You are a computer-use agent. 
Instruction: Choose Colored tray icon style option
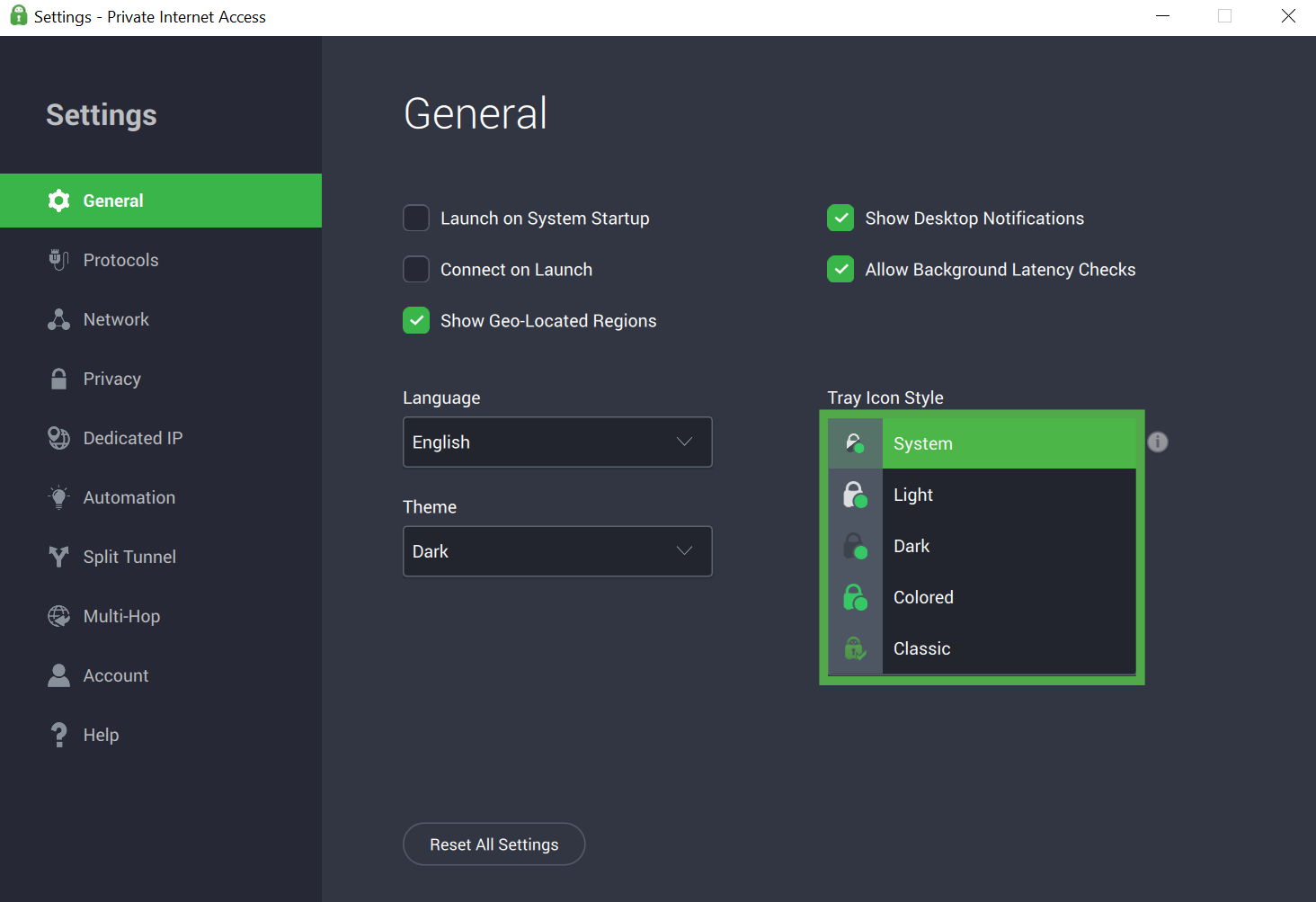982,597
